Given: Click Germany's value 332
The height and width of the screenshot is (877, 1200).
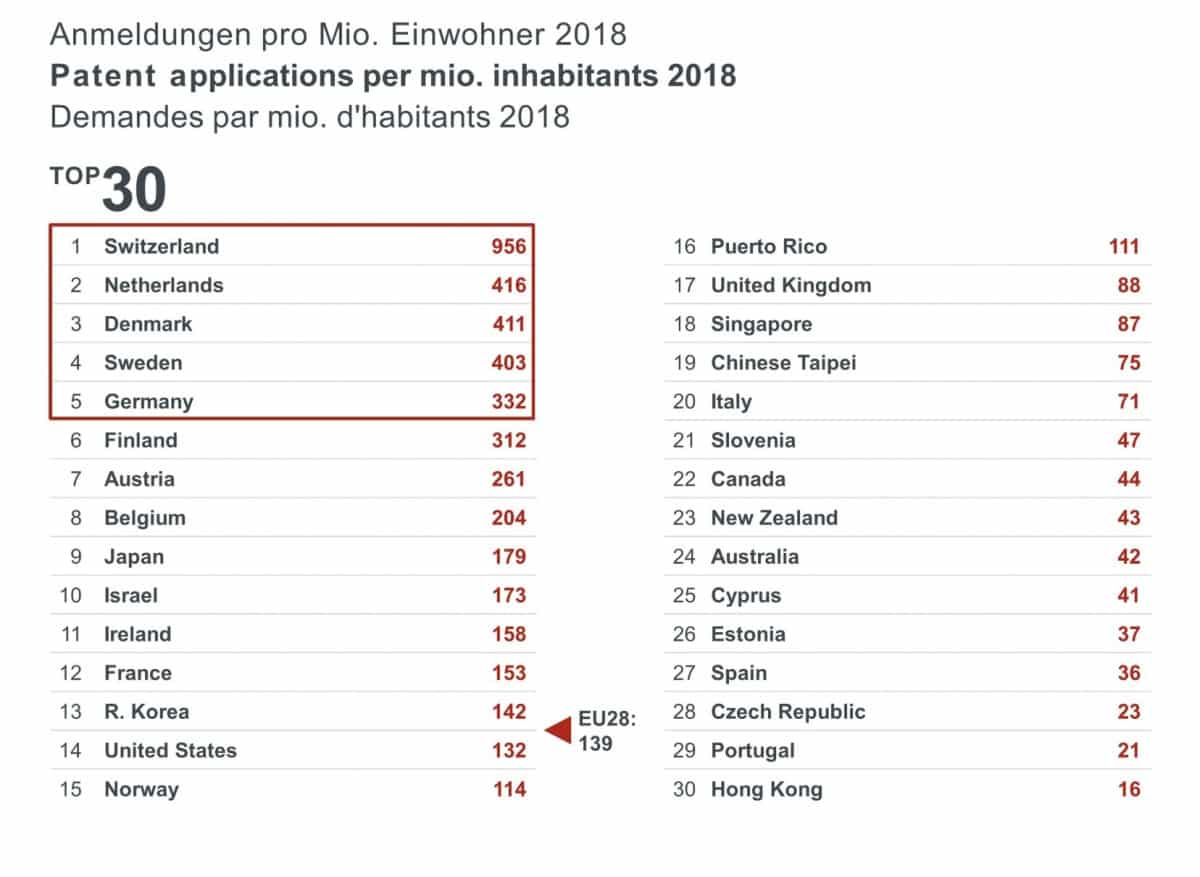Looking at the screenshot, I should tap(508, 402).
